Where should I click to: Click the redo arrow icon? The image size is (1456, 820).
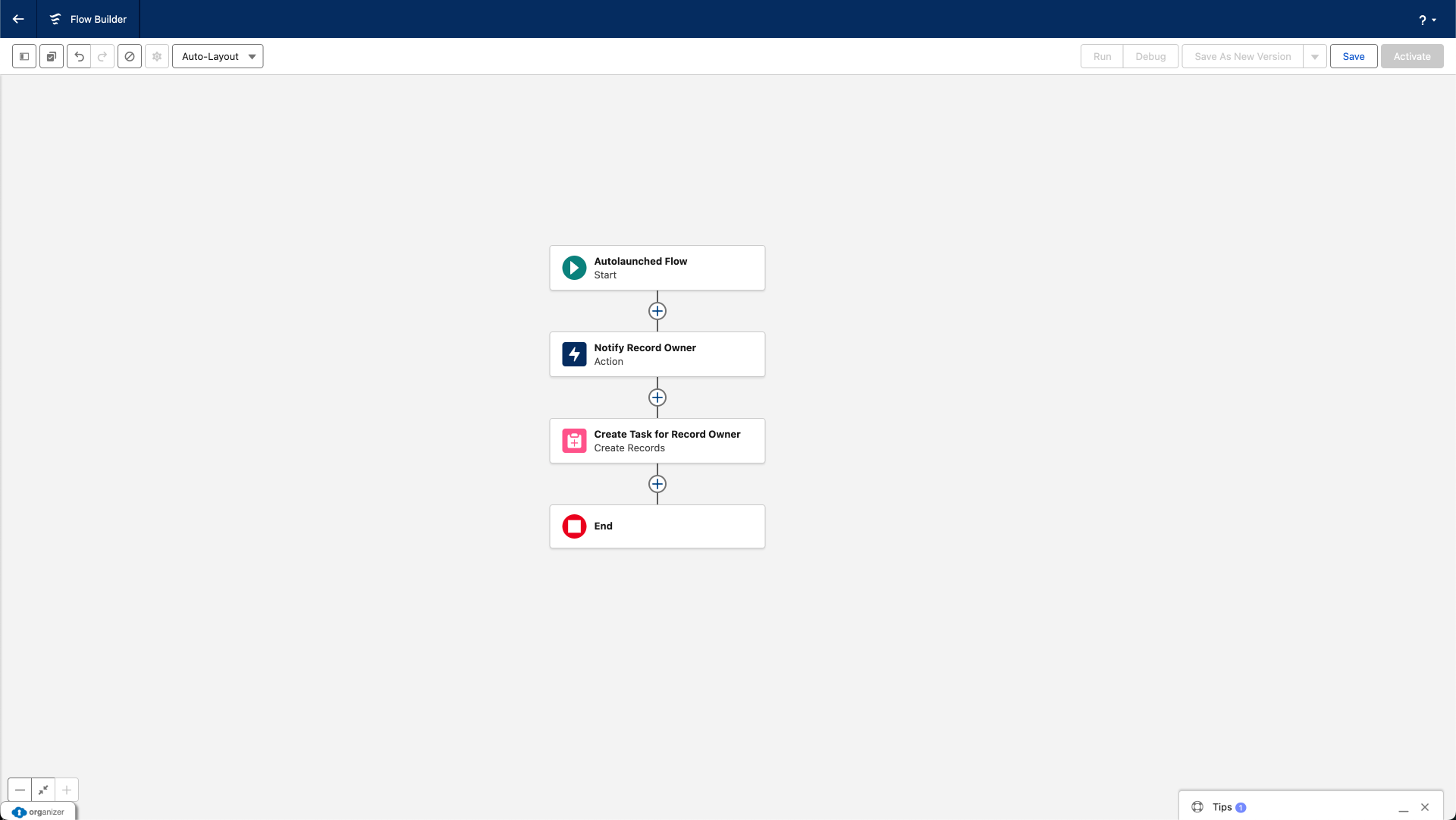click(x=102, y=56)
